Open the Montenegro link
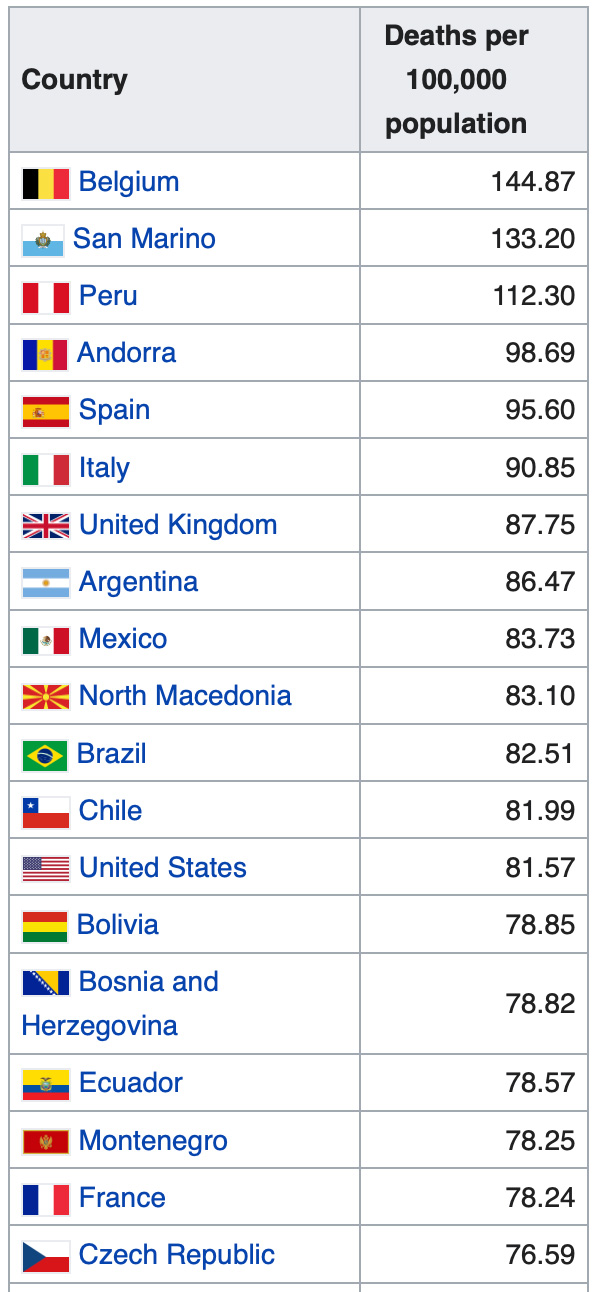595x1292 pixels. (153, 1141)
